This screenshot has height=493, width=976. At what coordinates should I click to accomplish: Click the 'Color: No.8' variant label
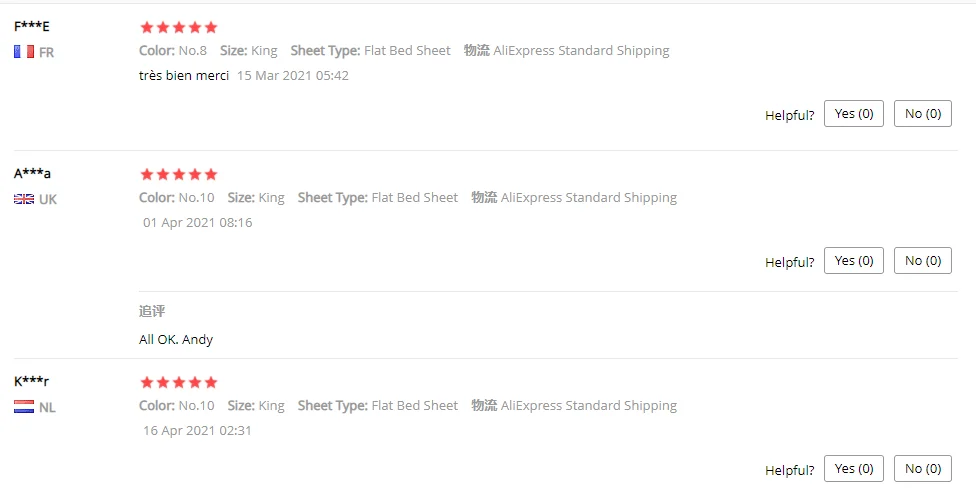pyautogui.click(x=173, y=51)
